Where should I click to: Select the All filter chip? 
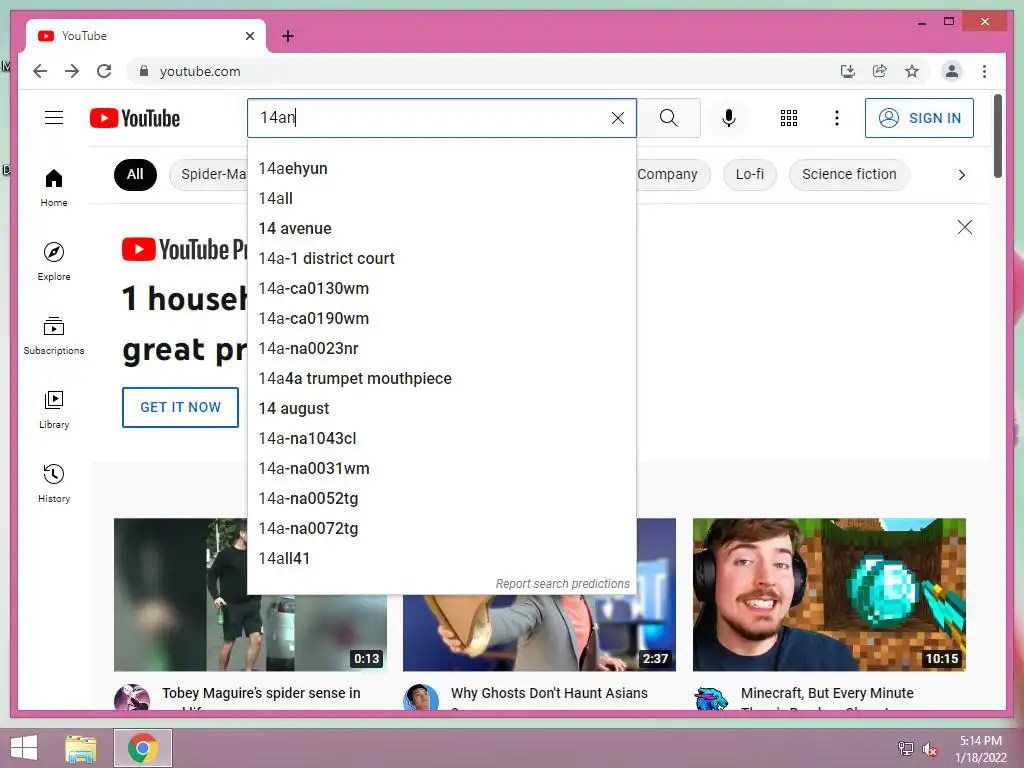135,174
